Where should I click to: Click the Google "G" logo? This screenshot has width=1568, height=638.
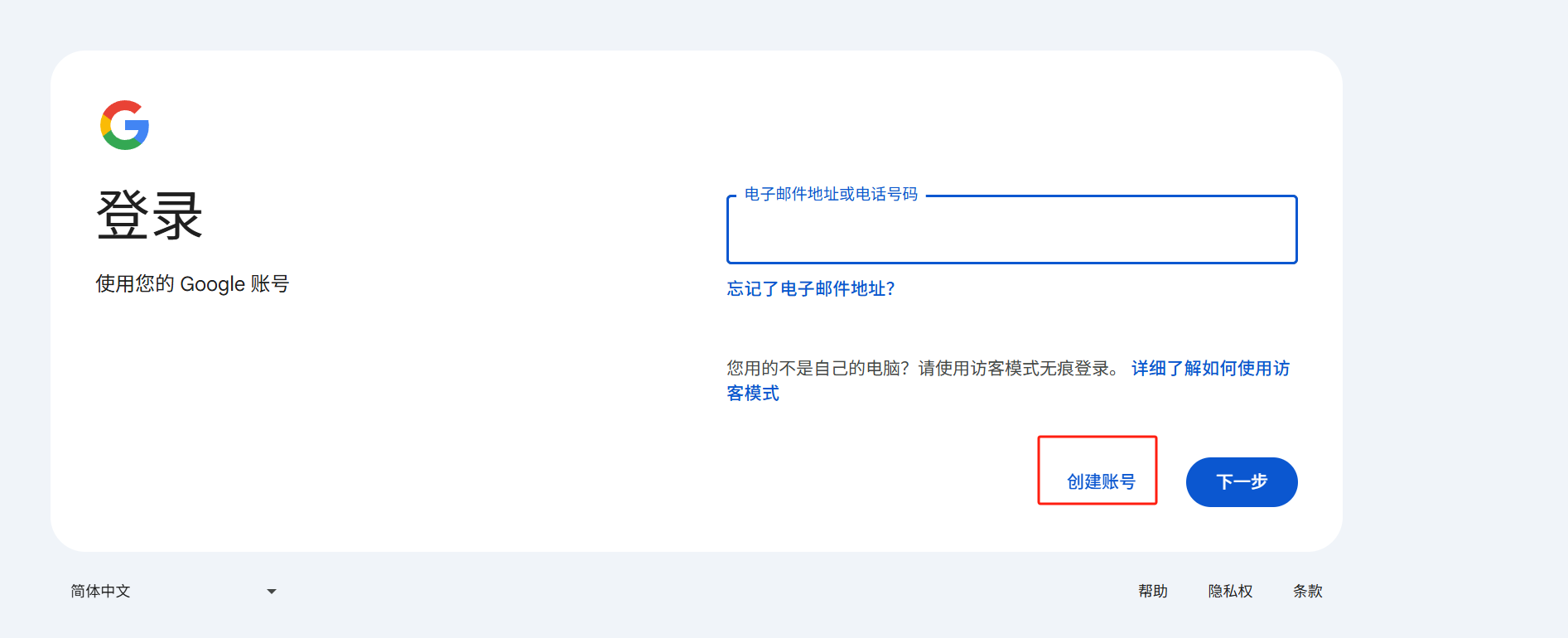[x=124, y=125]
